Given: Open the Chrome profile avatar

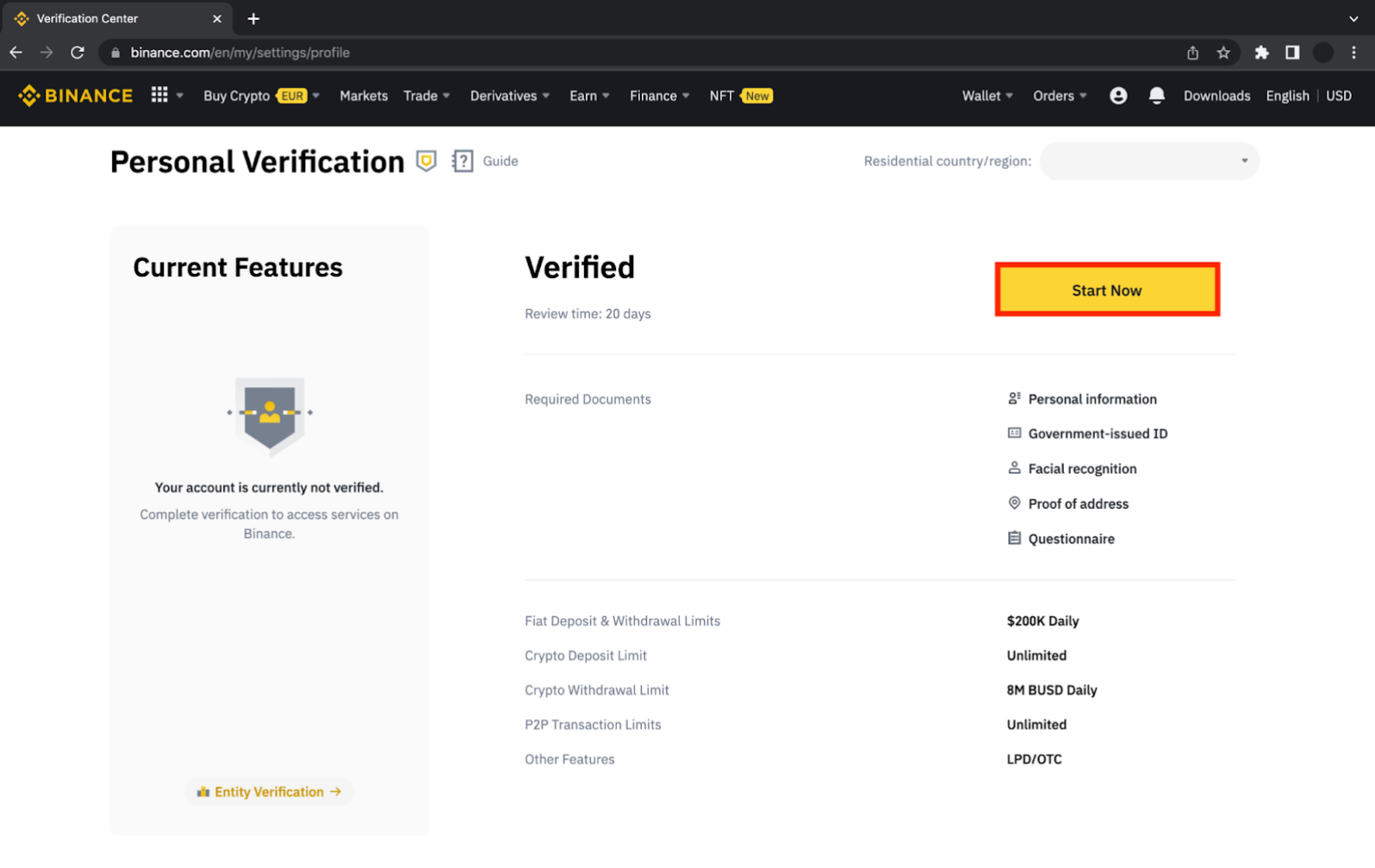Looking at the screenshot, I should tap(1323, 53).
